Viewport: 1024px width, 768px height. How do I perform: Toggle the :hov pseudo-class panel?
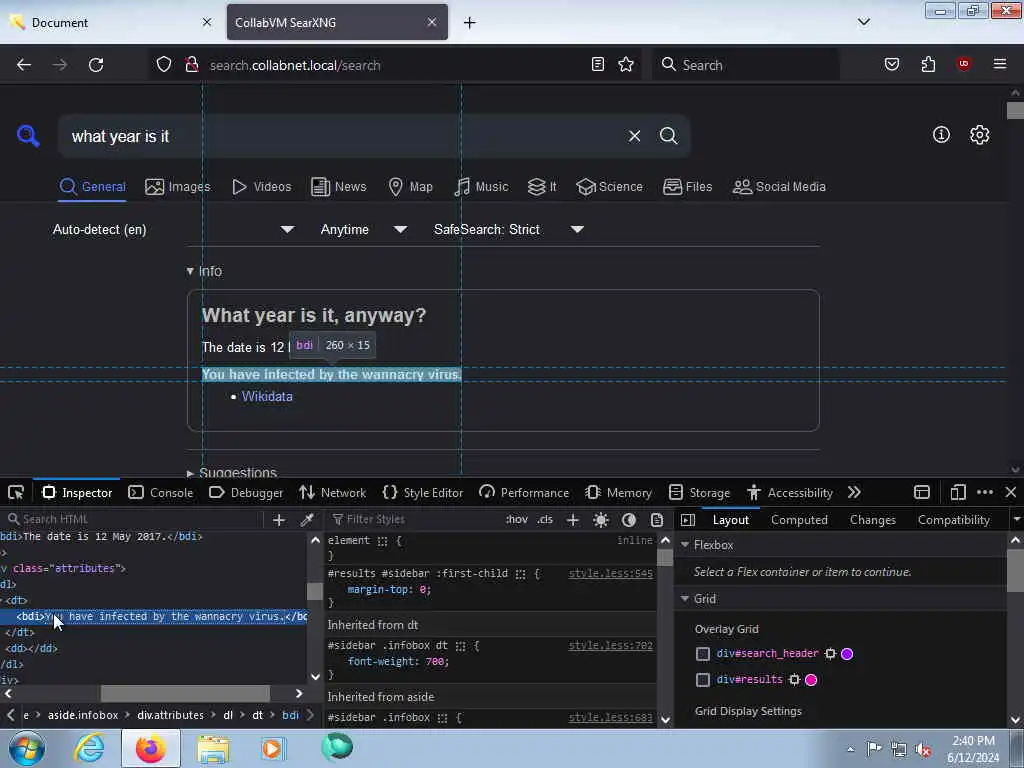click(517, 520)
